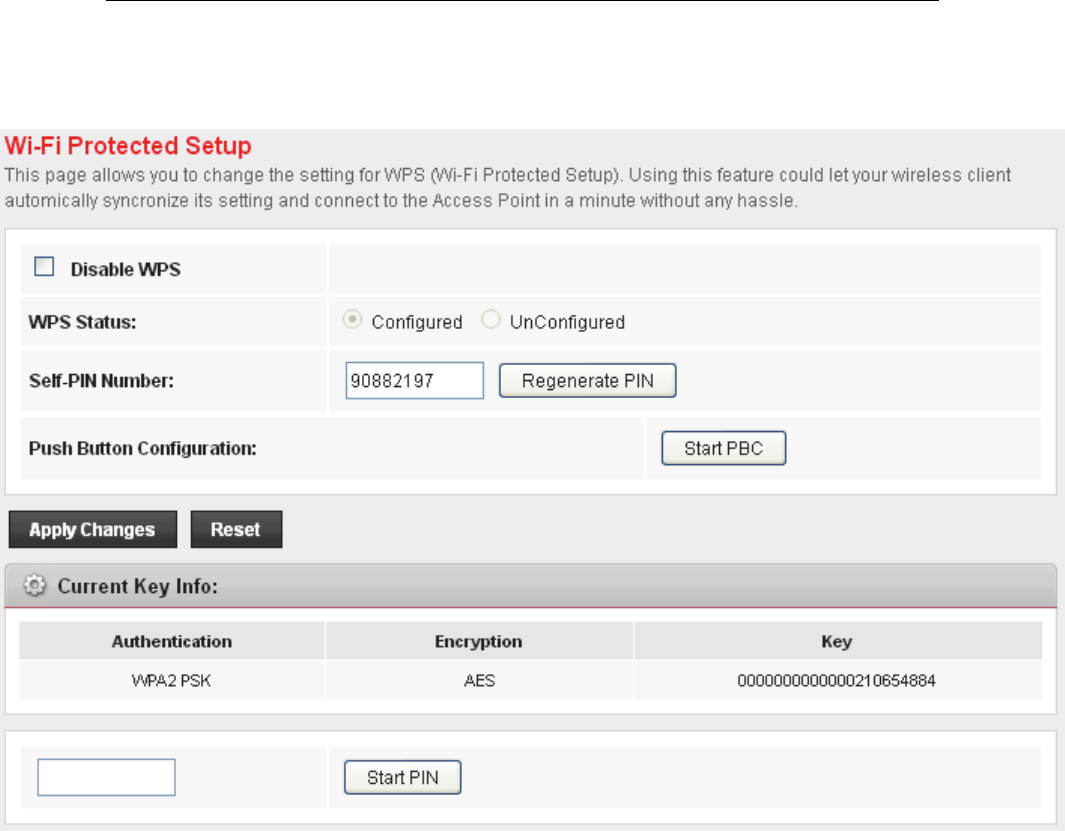Click the Current Key Info section title
1065x831 pixels.
pos(138,587)
